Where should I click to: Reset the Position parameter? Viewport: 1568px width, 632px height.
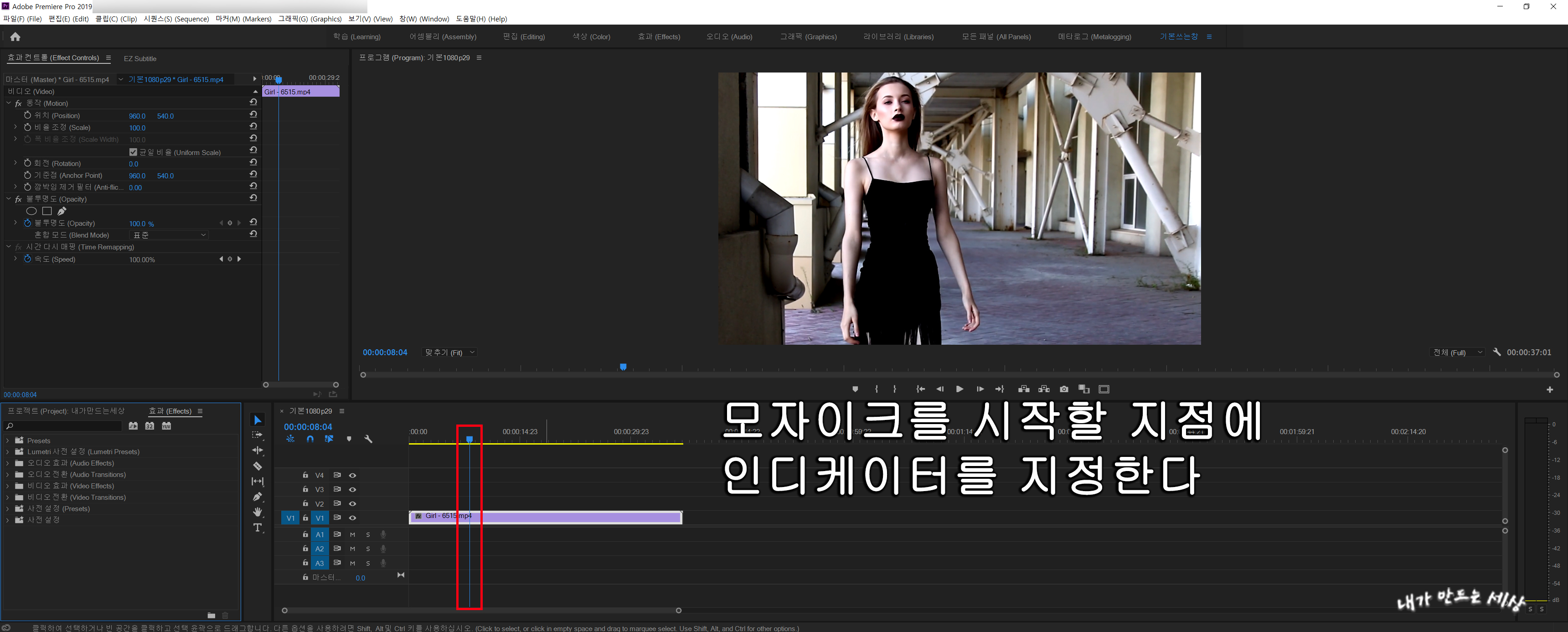pos(253,114)
